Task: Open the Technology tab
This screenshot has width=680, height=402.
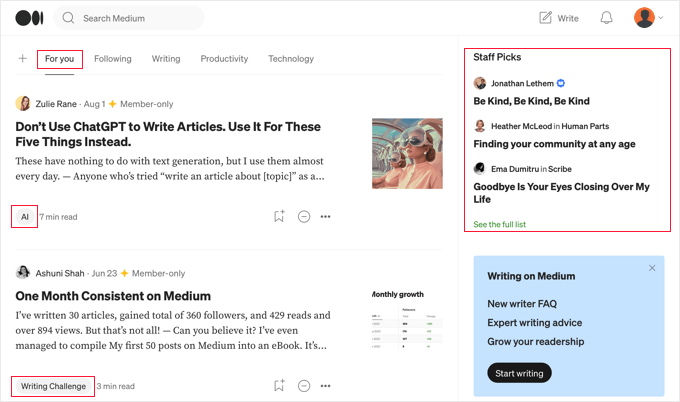Action: point(291,59)
